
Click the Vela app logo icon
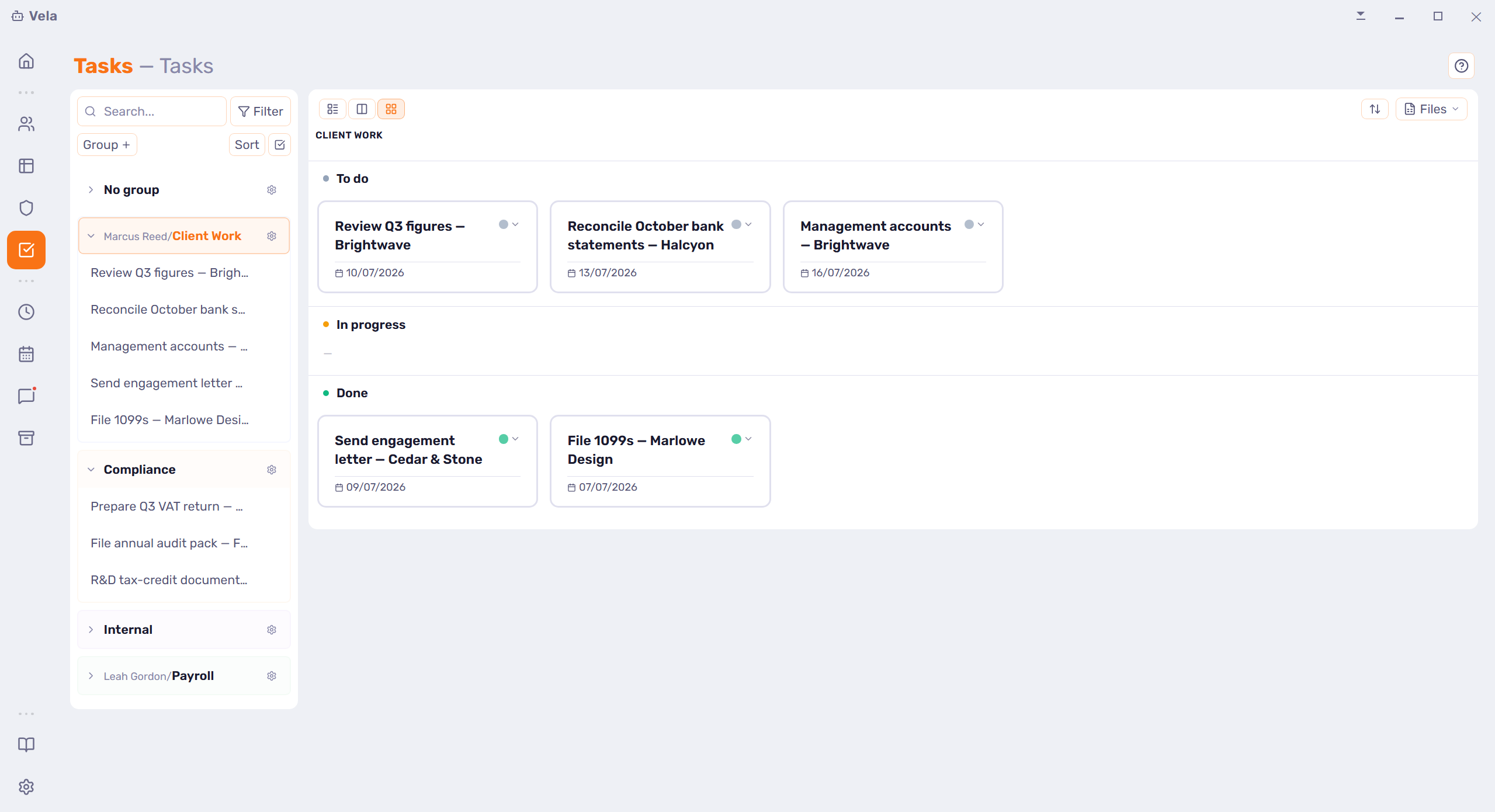tap(18, 16)
